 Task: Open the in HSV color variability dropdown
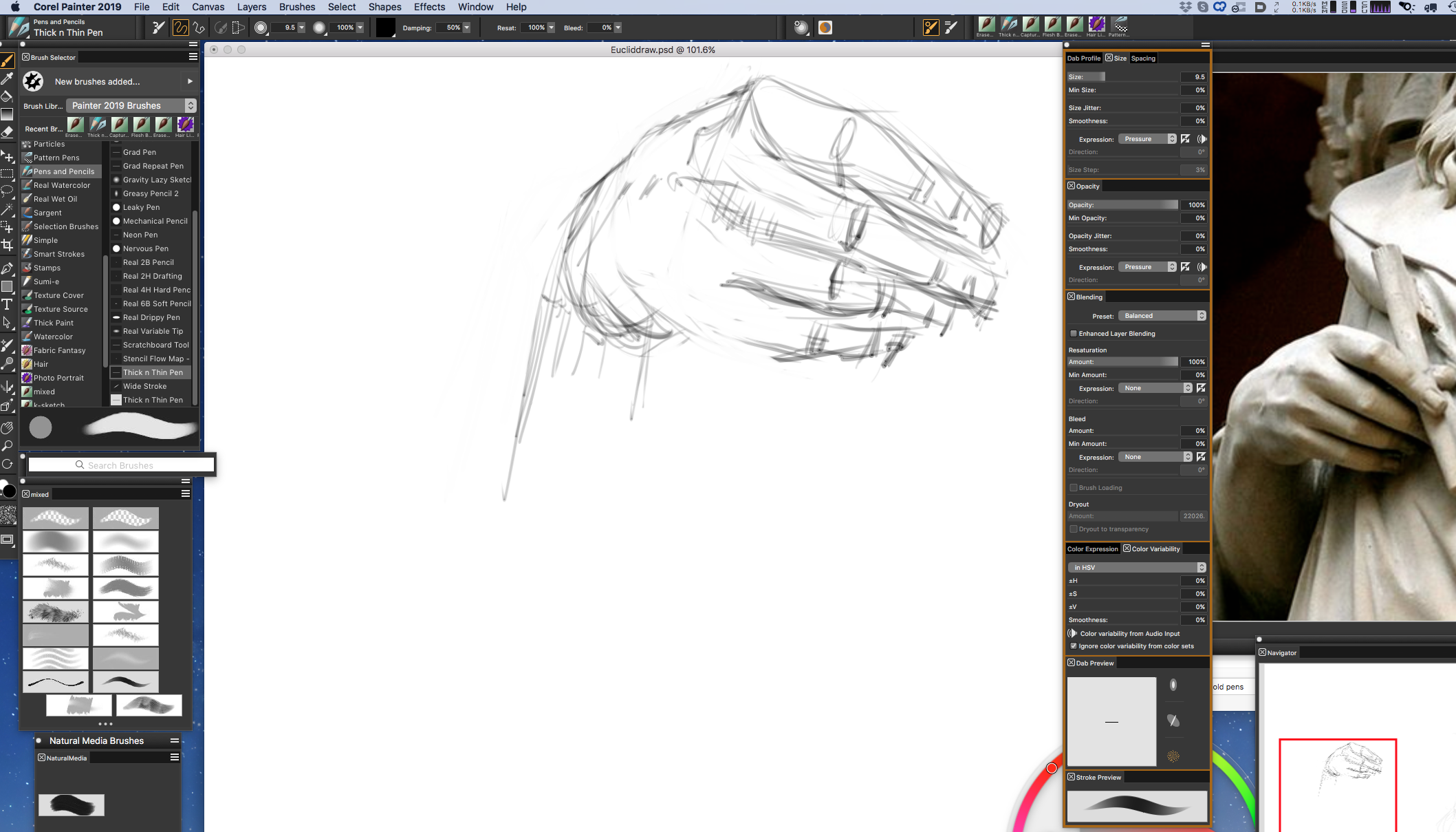(x=1137, y=568)
